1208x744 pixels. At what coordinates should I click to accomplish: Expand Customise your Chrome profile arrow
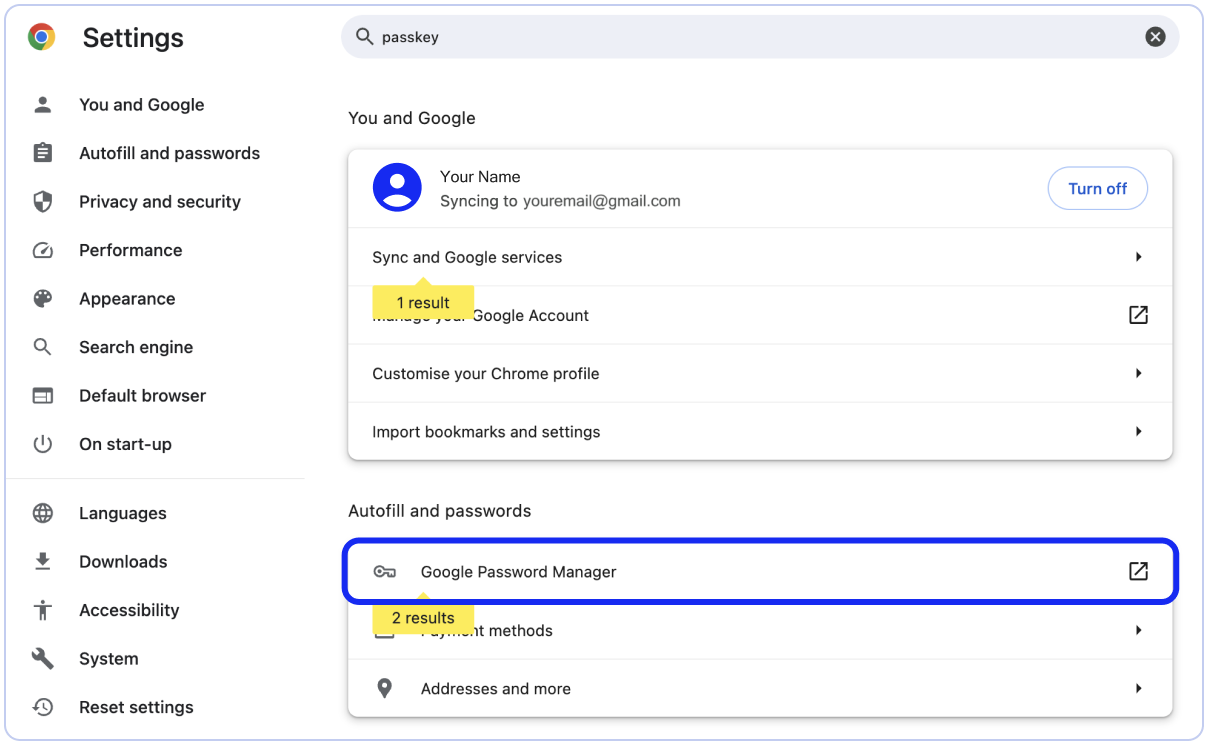(x=1138, y=373)
